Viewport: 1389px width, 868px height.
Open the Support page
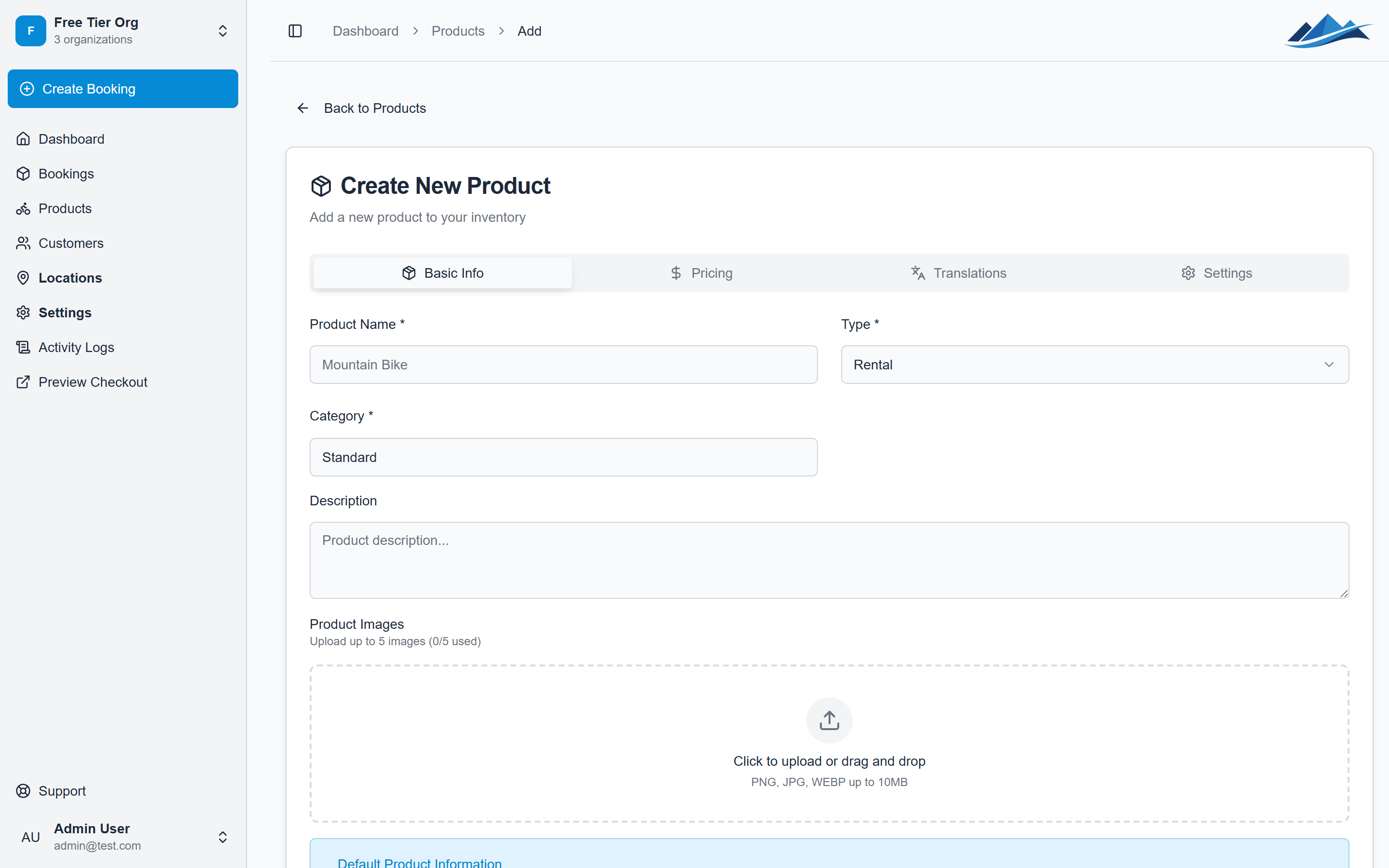[123, 791]
